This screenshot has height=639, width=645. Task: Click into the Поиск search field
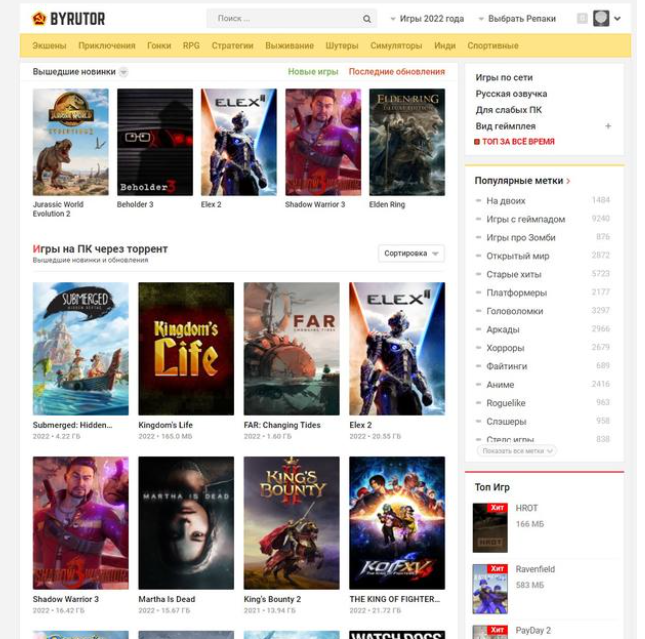click(283, 18)
